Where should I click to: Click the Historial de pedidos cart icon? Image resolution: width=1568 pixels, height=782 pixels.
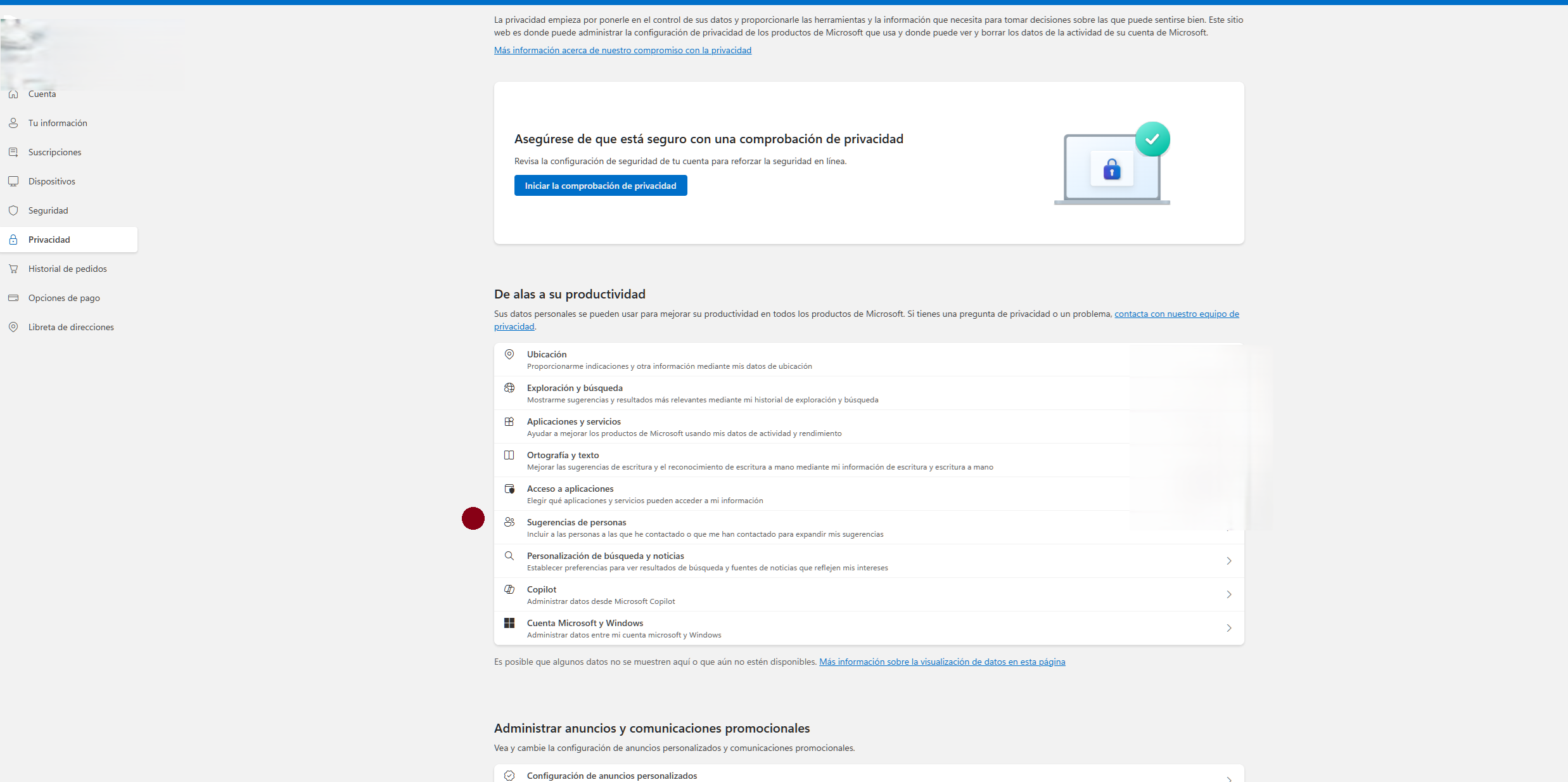coord(13,269)
